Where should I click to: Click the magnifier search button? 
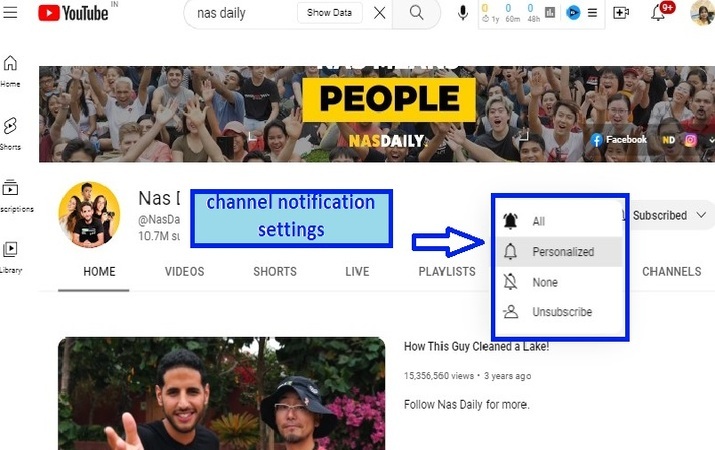coord(416,13)
